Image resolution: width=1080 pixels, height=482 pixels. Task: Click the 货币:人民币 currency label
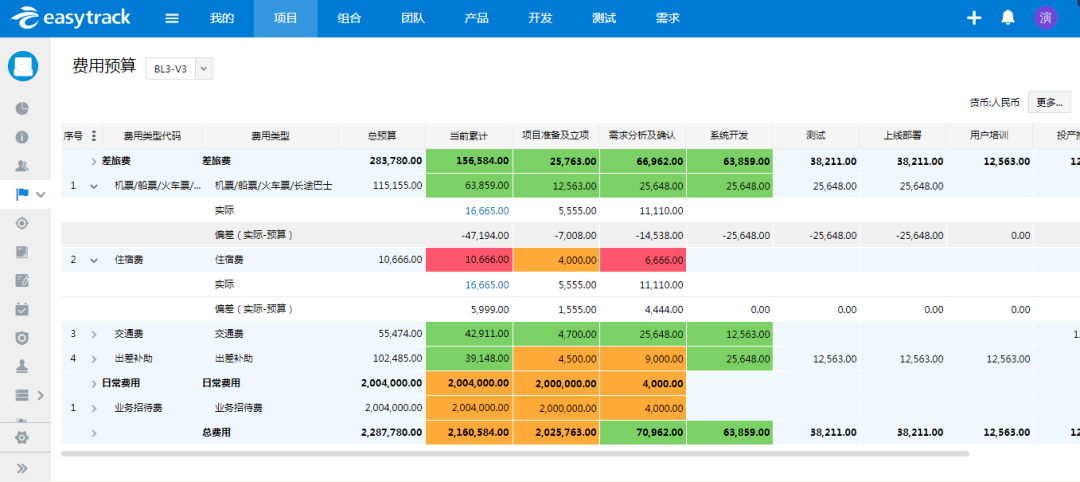click(x=995, y=103)
